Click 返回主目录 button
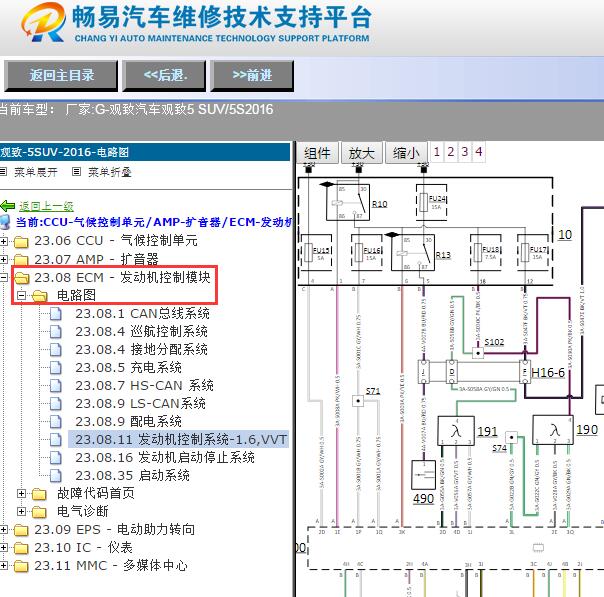The image size is (604, 597). click(x=61, y=75)
